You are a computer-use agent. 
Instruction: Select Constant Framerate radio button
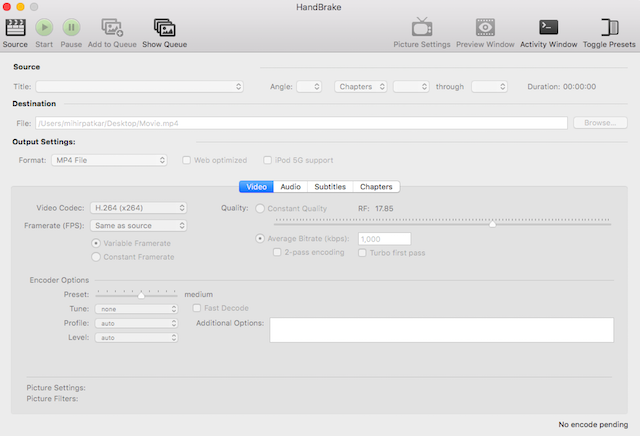pyautogui.click(x=96, y=257)
